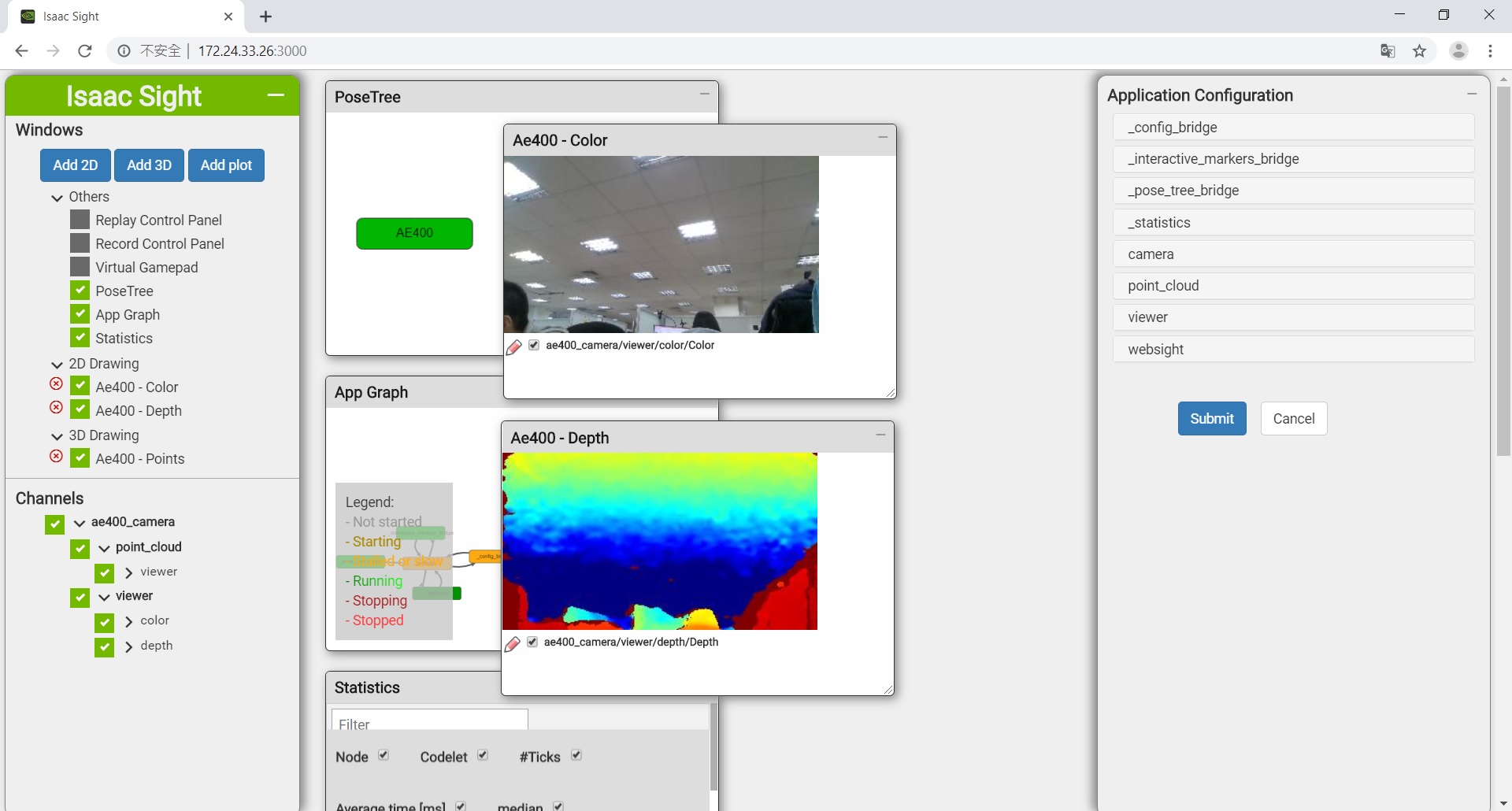The width and height of the screenshot is (1512, 811).
Task: Toggle ae400_camera channel checkbox
Action: (x=54, y=524)
